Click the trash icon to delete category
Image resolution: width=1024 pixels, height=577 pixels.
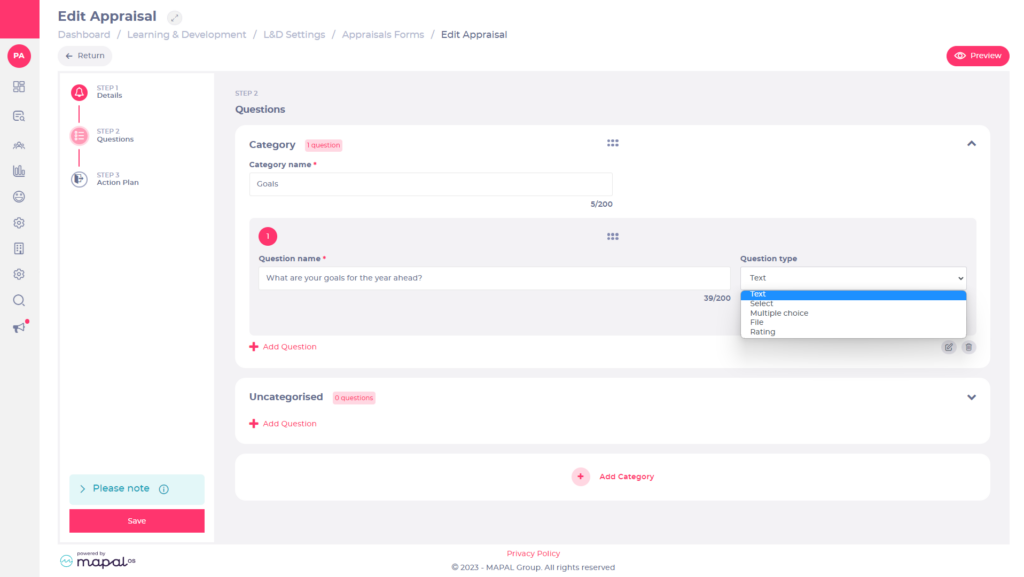click(x=968, y=347)
